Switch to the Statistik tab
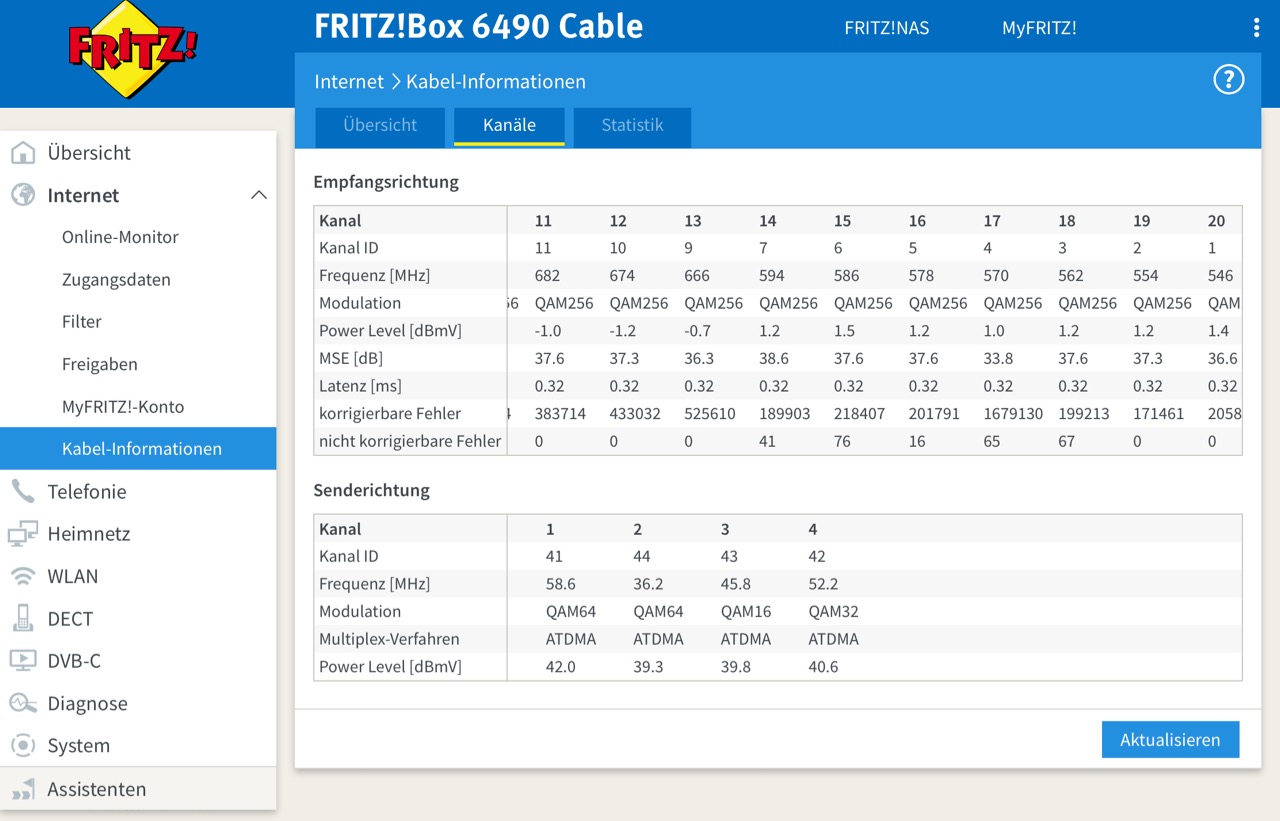Viewport: 1280px width, 821px height. tap(632, 126)
